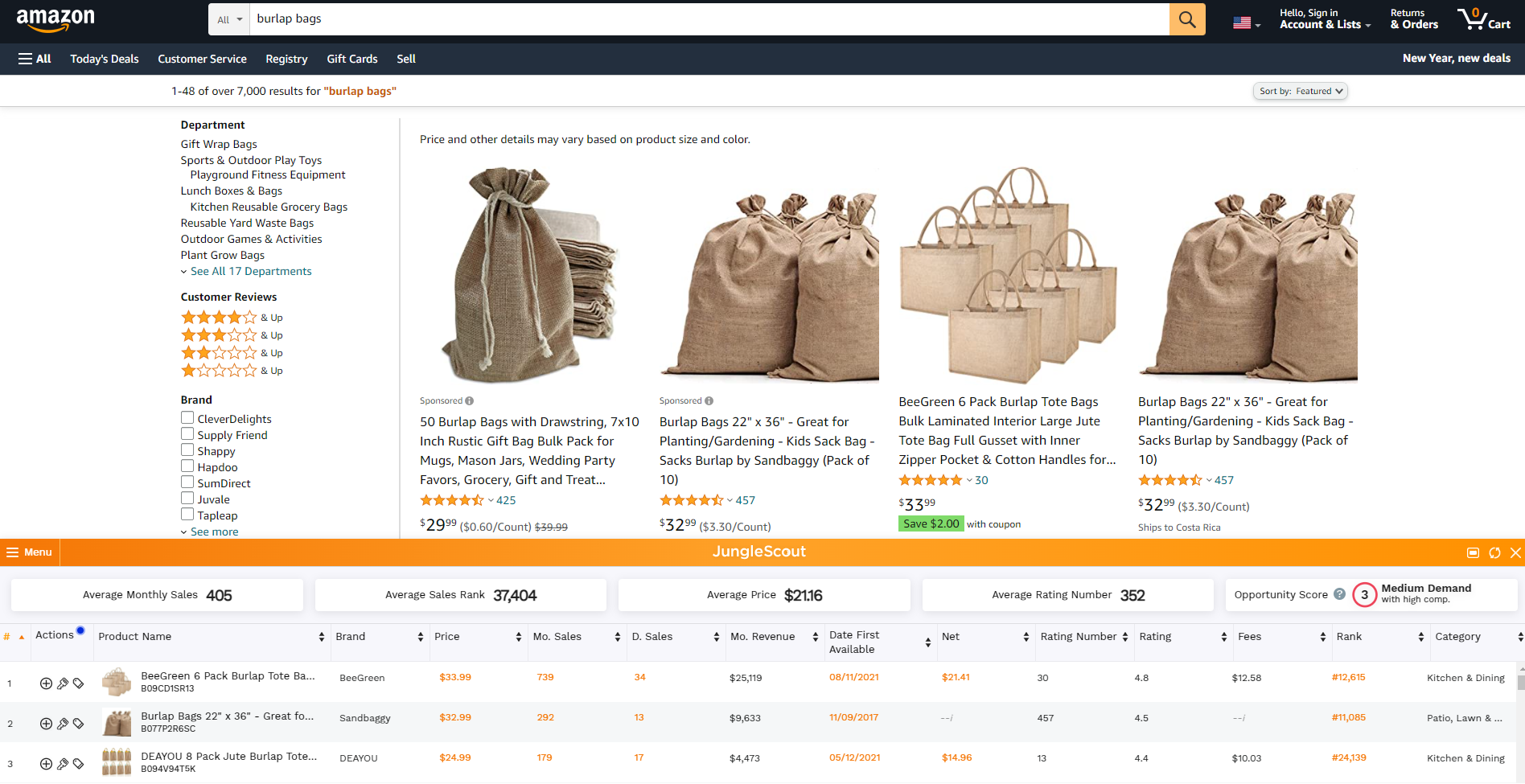This screenshot has height=784, width=1525.
Task: Click the pin icon for DEAYOU row
Action: 62,764
